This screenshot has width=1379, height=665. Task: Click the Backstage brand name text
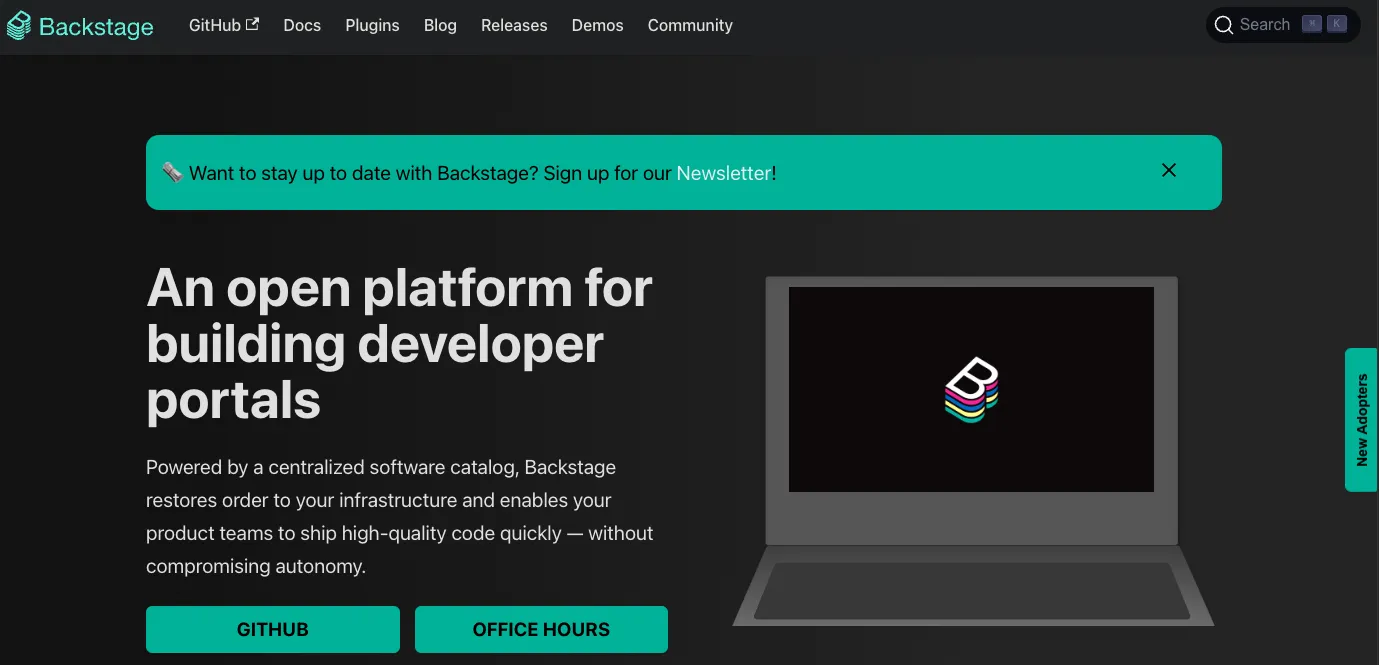pos(96,27)
